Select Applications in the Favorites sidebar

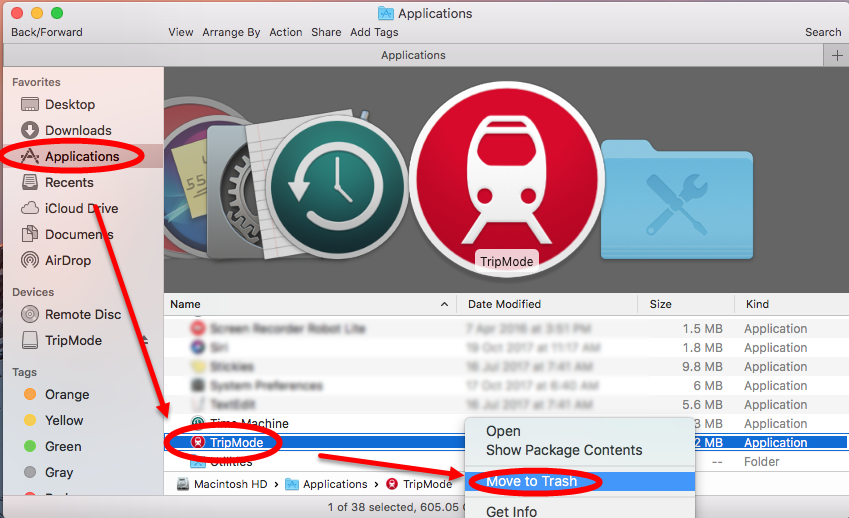pos(82,156)
